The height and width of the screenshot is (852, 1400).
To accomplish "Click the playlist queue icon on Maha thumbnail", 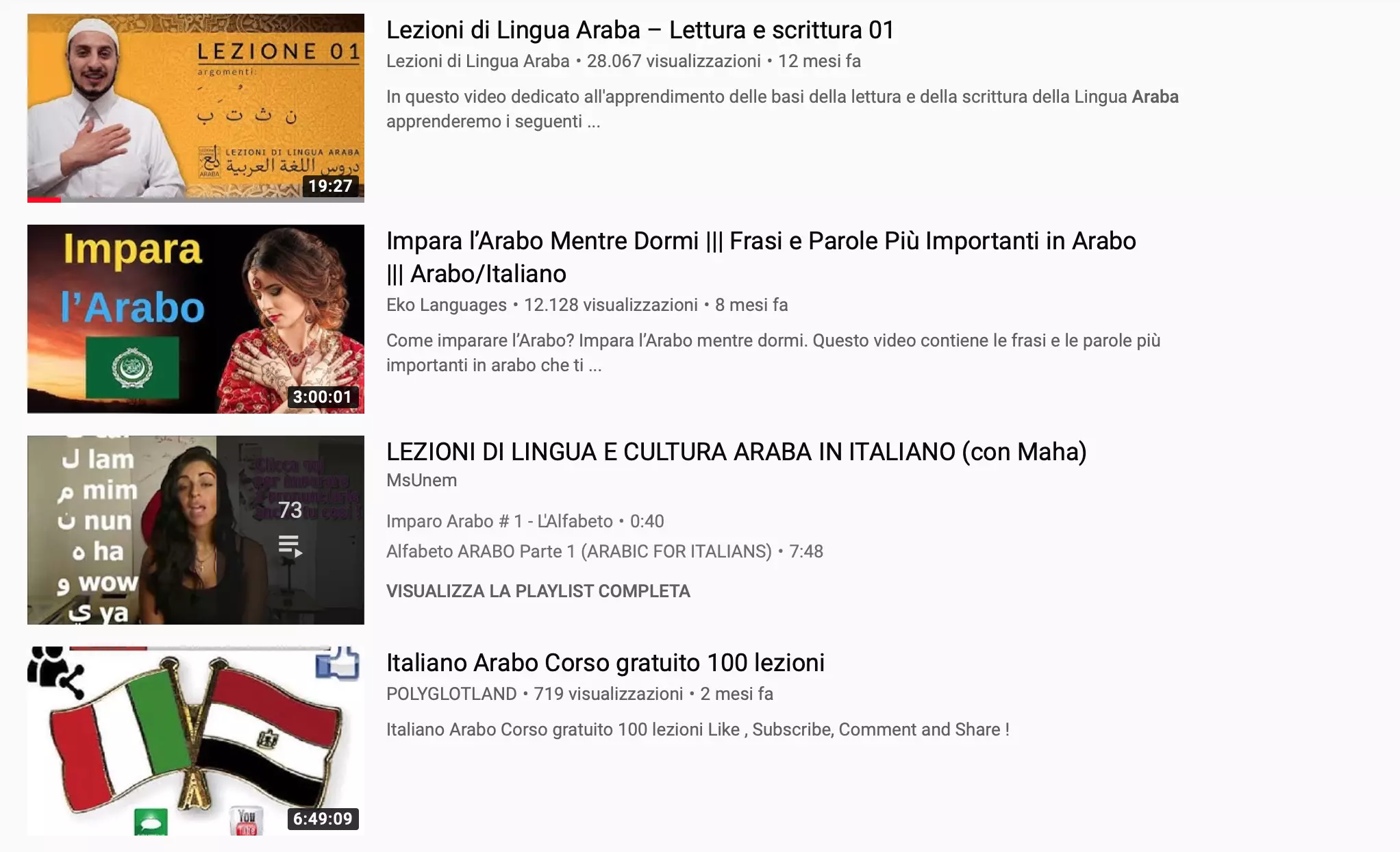I will [x=290, y=546].
